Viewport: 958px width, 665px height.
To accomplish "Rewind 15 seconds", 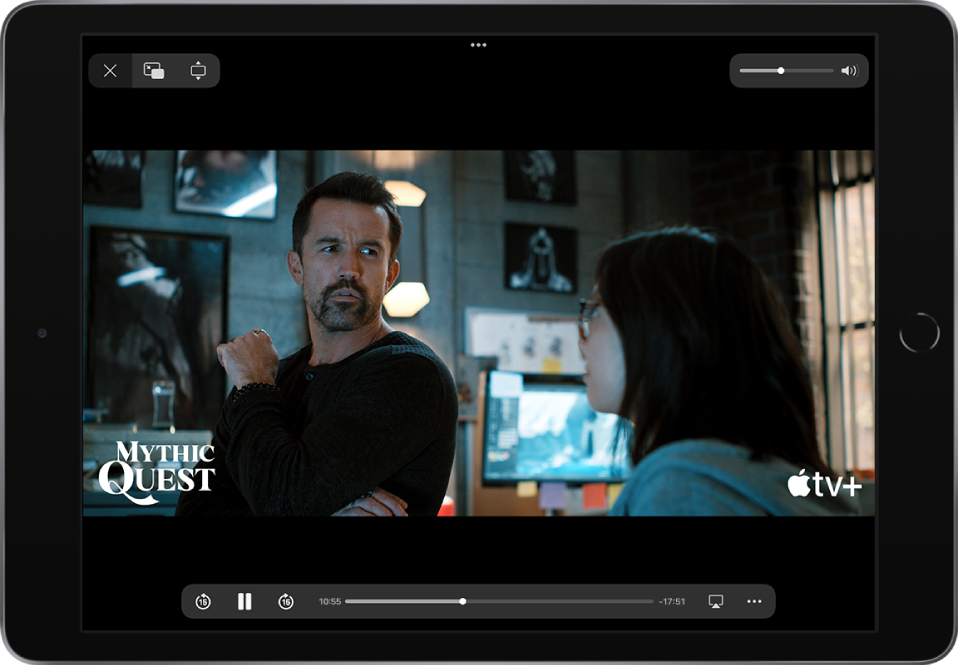I will (x=203, y=602).
